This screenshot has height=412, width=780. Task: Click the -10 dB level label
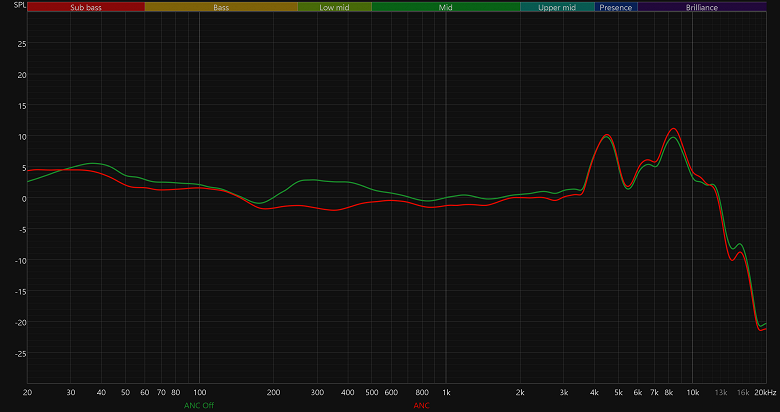(x=20, y=261)
